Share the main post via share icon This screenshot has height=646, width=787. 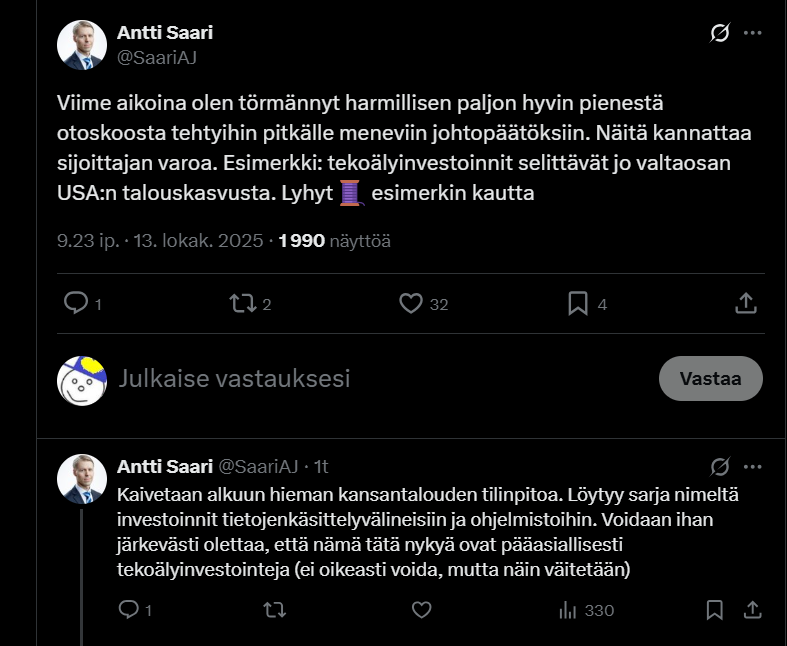pyautogui.click(x=745, y=303)
